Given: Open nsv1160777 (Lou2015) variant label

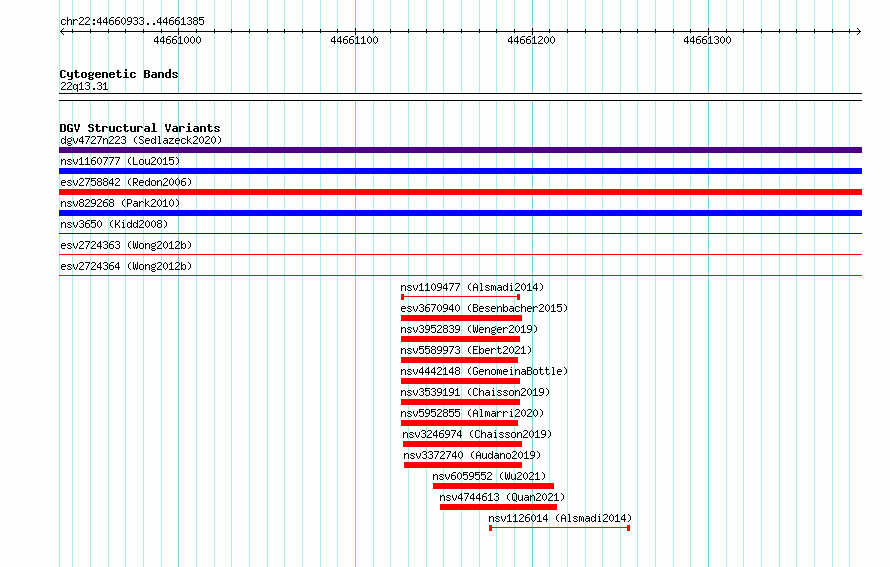Looking at the screenshot, I should pos(120,161).
